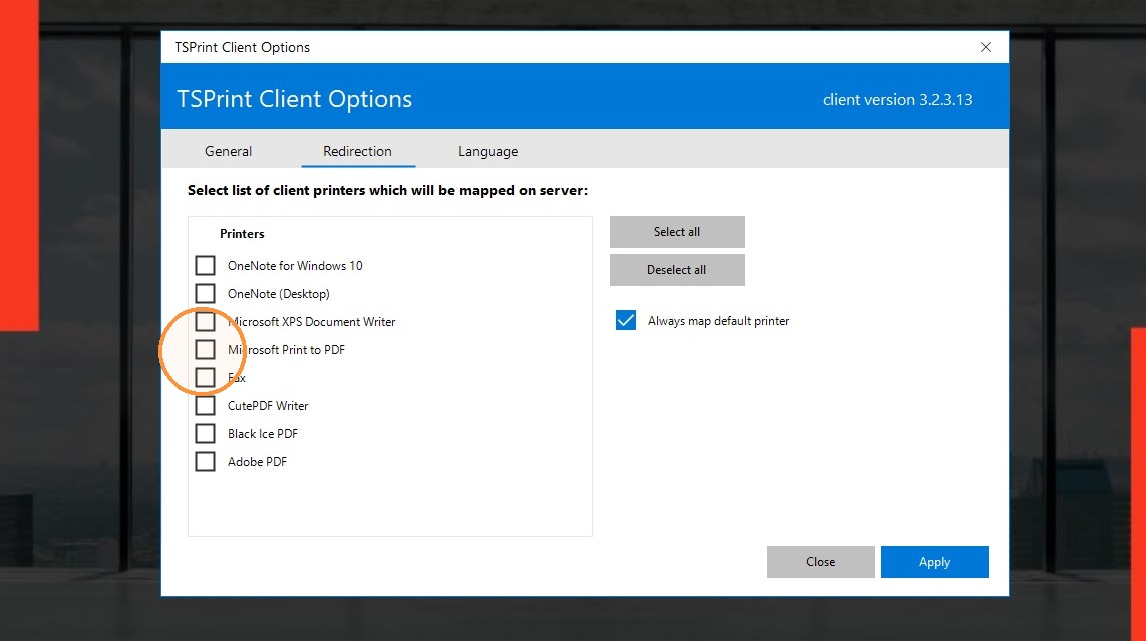Enable the Black Ice PDF checkbox

pyautogui.click(x=205, y=433)
